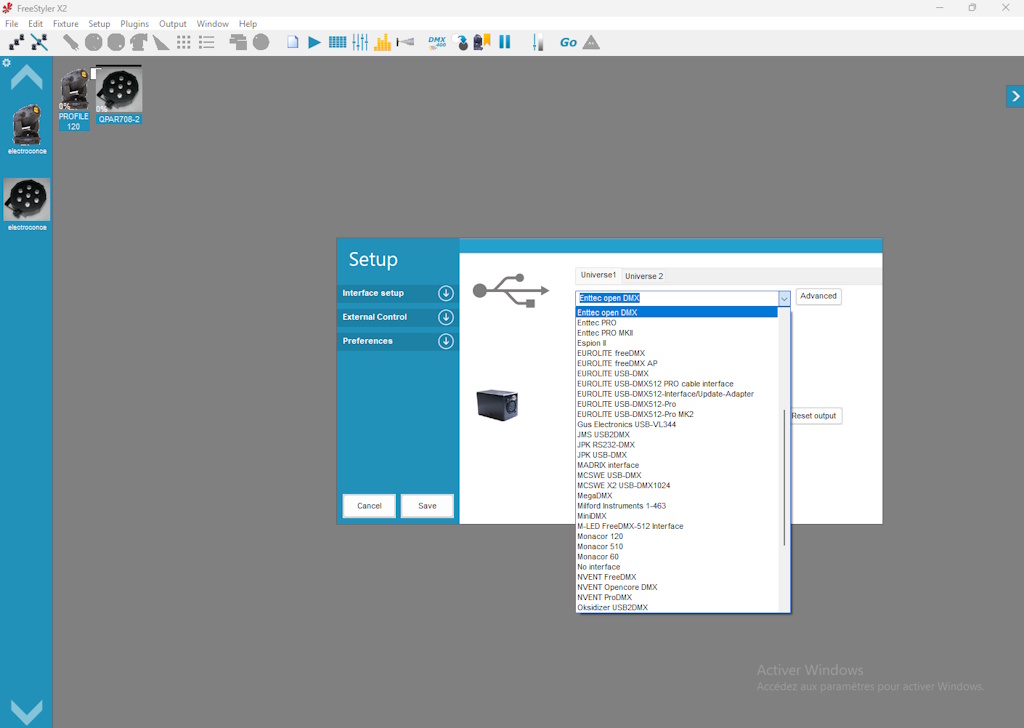The height and width of the screenshot is (728, 1024).
Task: Expand the External Control section
Action: [x=446, y=317]
